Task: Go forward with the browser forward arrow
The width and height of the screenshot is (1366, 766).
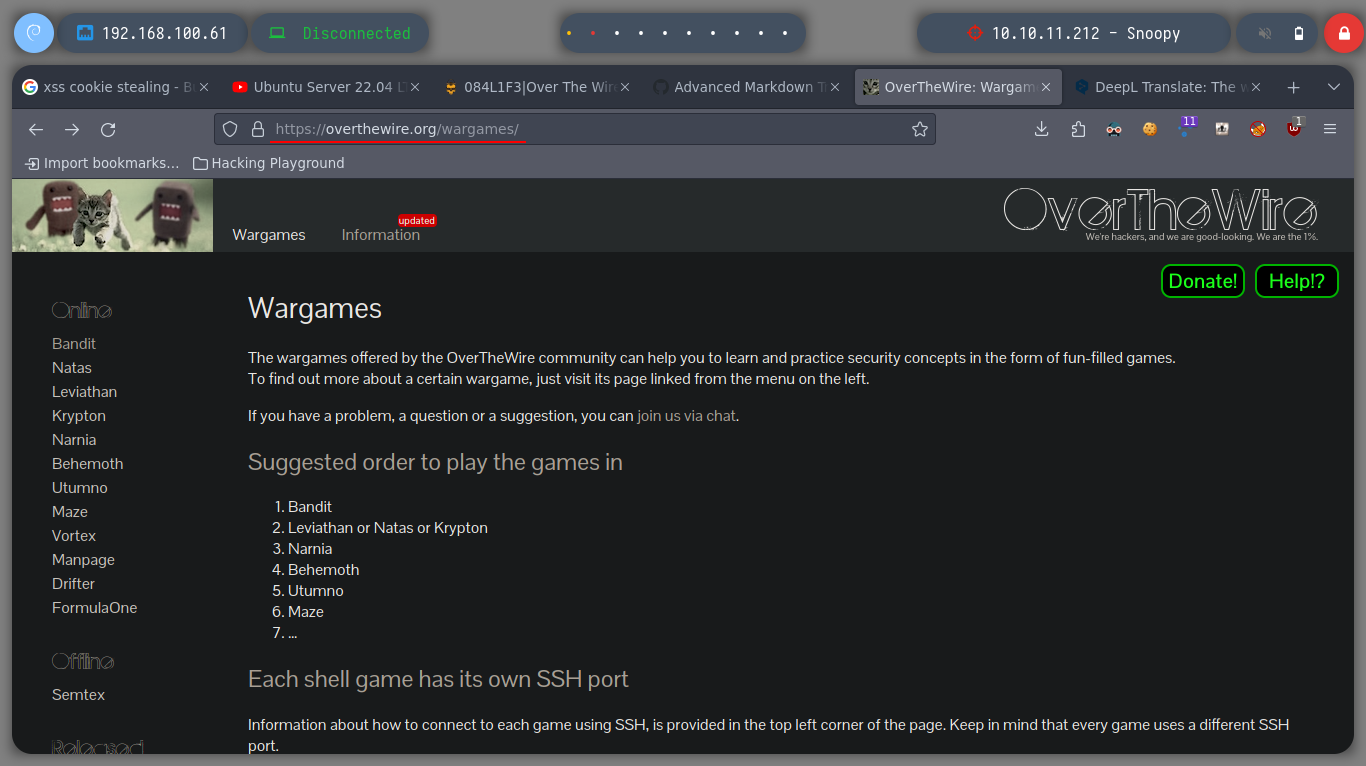Action: [72, 129]
